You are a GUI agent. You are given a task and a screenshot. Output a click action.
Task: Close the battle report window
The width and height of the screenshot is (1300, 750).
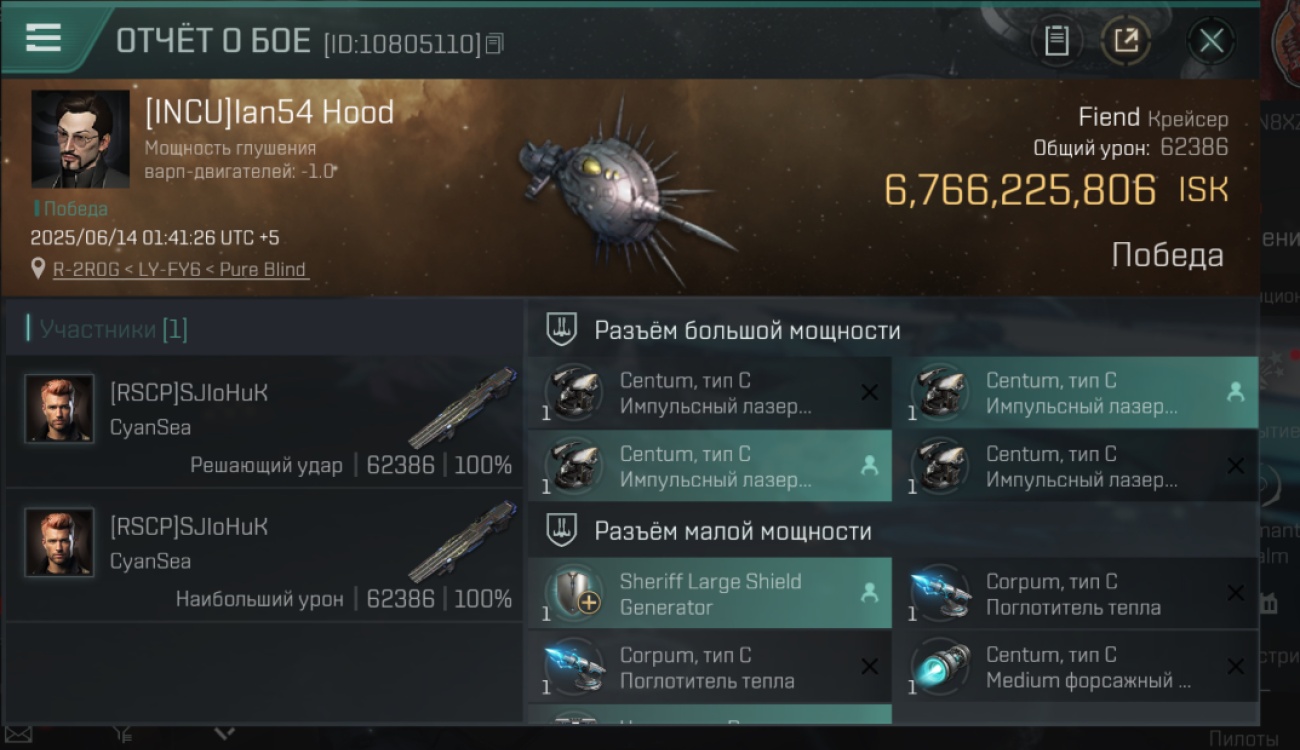(x=1211, y=41)
